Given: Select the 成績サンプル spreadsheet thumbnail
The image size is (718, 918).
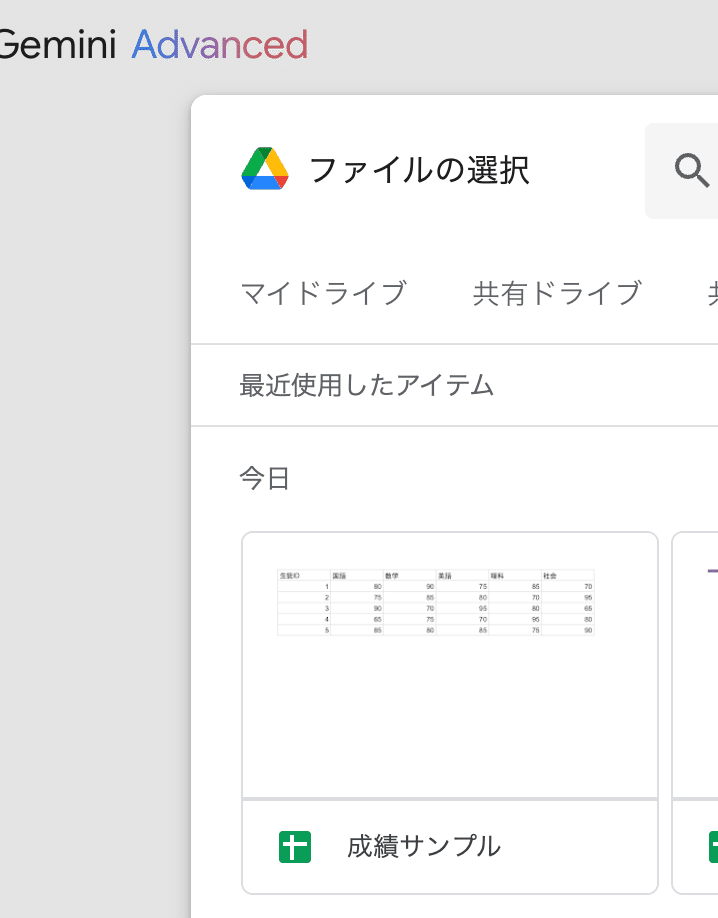Looking at the screenshot, I should coord(450,665).
